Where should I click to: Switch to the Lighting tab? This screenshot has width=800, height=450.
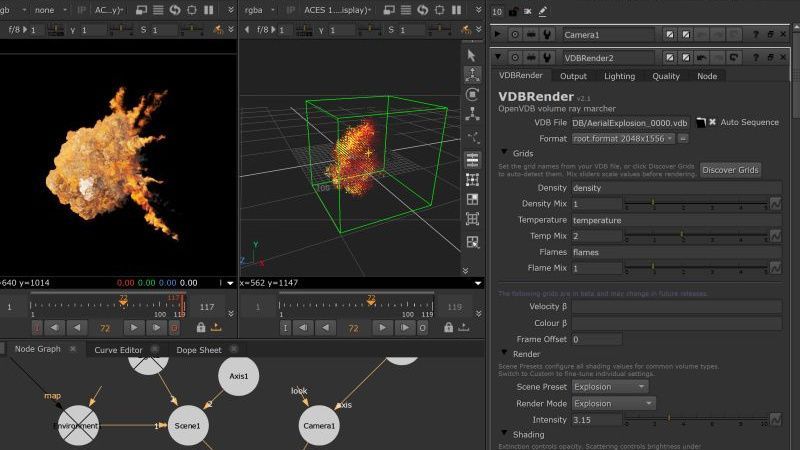619,76
